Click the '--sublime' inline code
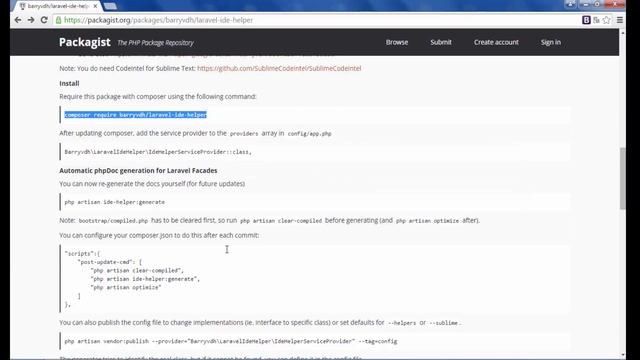 [444, 323]
